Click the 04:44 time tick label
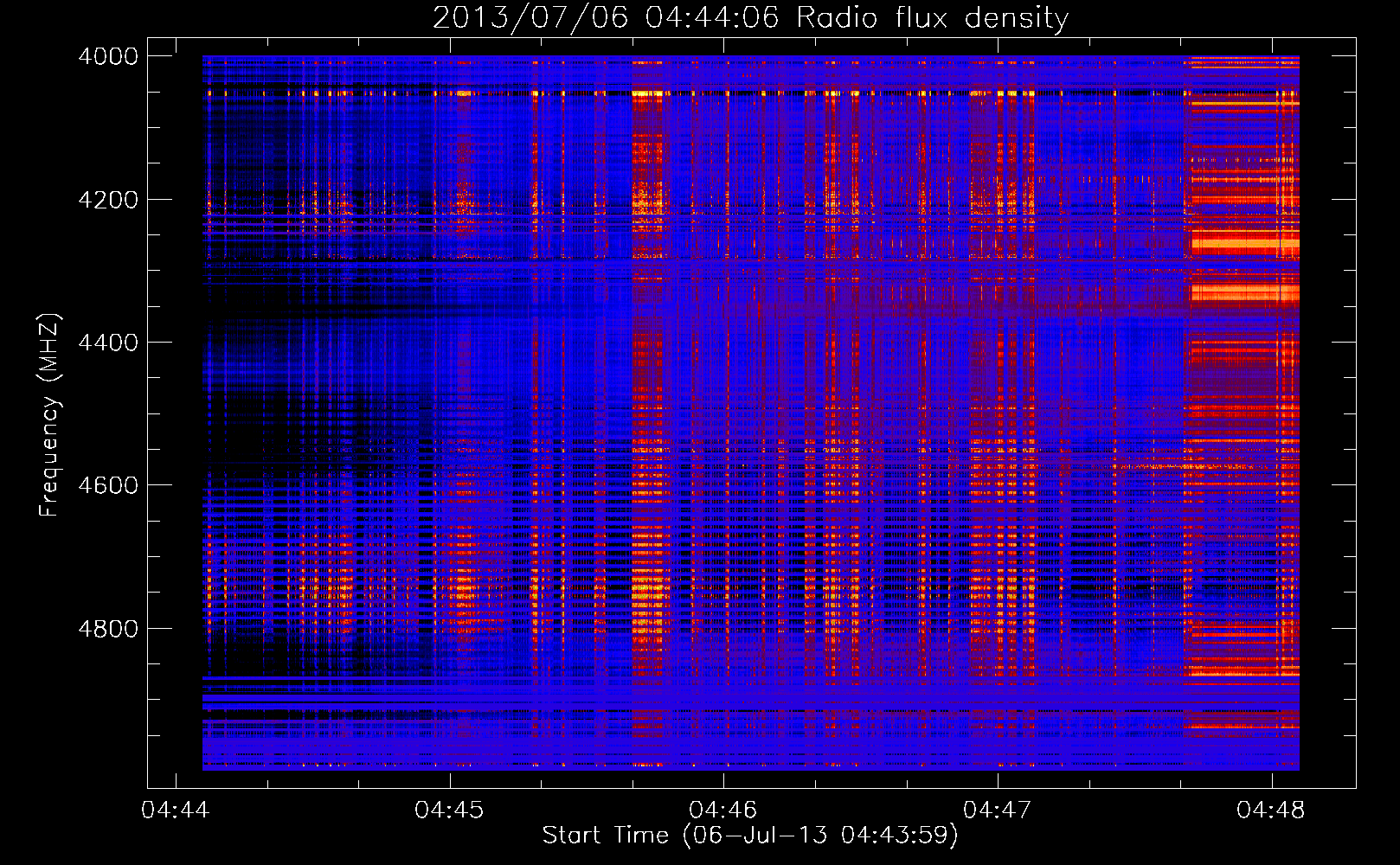 (176, 810)
